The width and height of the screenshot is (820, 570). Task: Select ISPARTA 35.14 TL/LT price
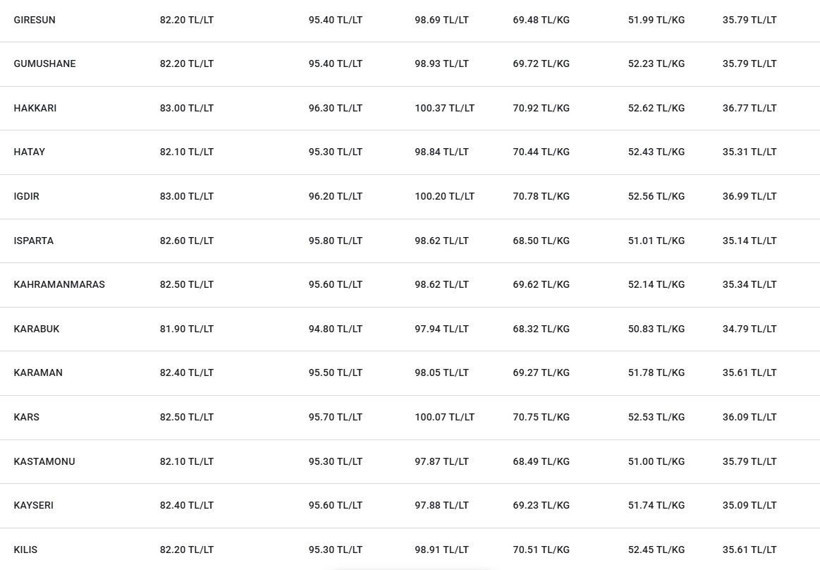[749, 241]
